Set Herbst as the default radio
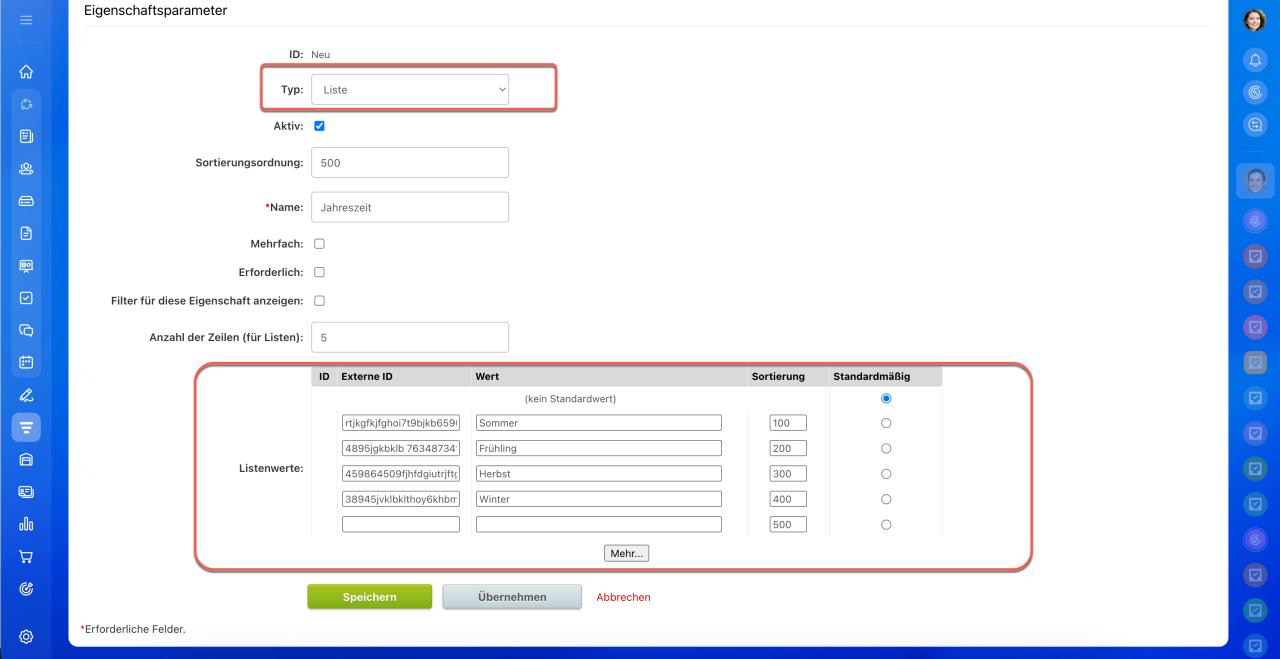 (886, 474)
